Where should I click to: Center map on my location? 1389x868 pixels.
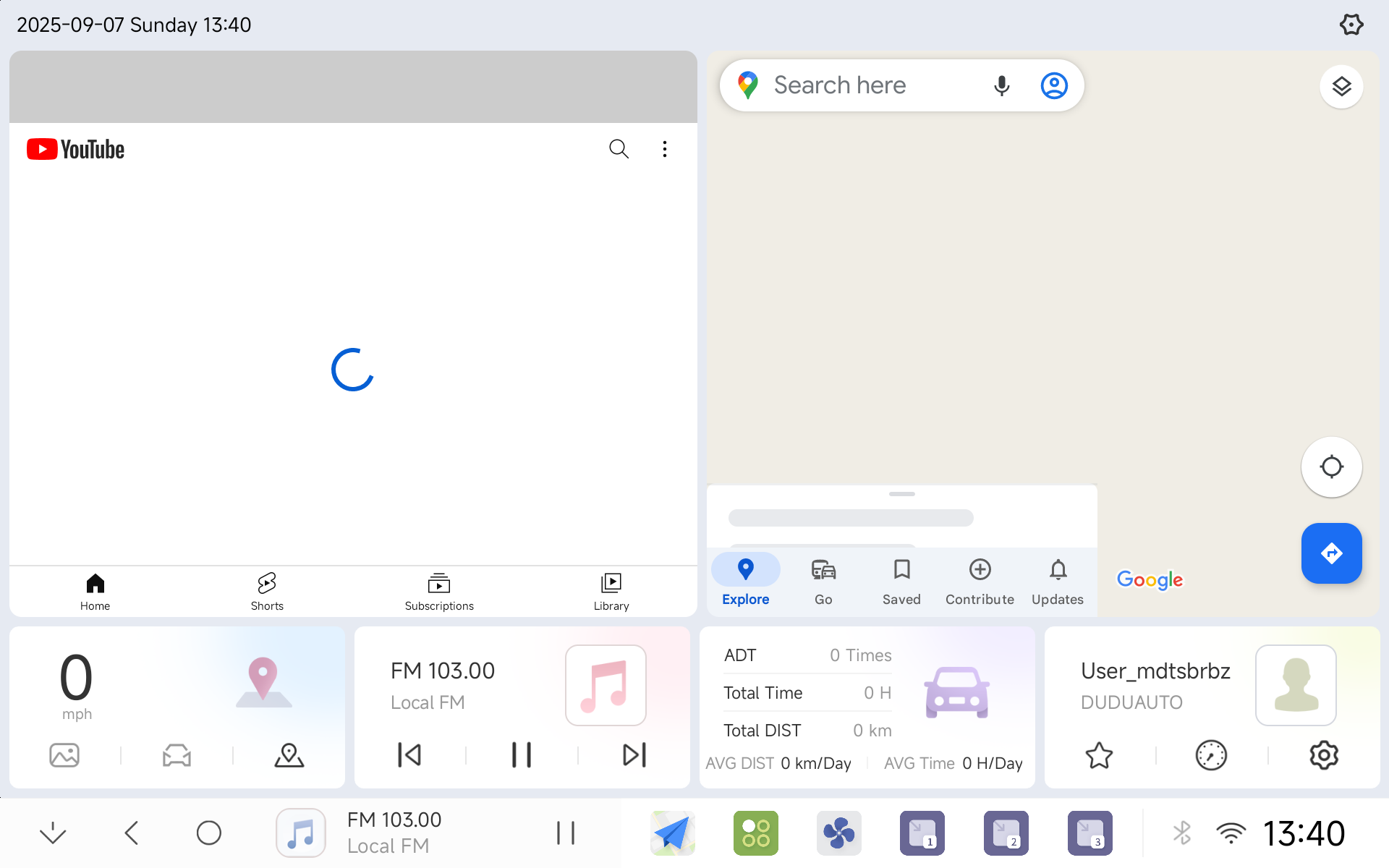click(x=1331, y=467)
